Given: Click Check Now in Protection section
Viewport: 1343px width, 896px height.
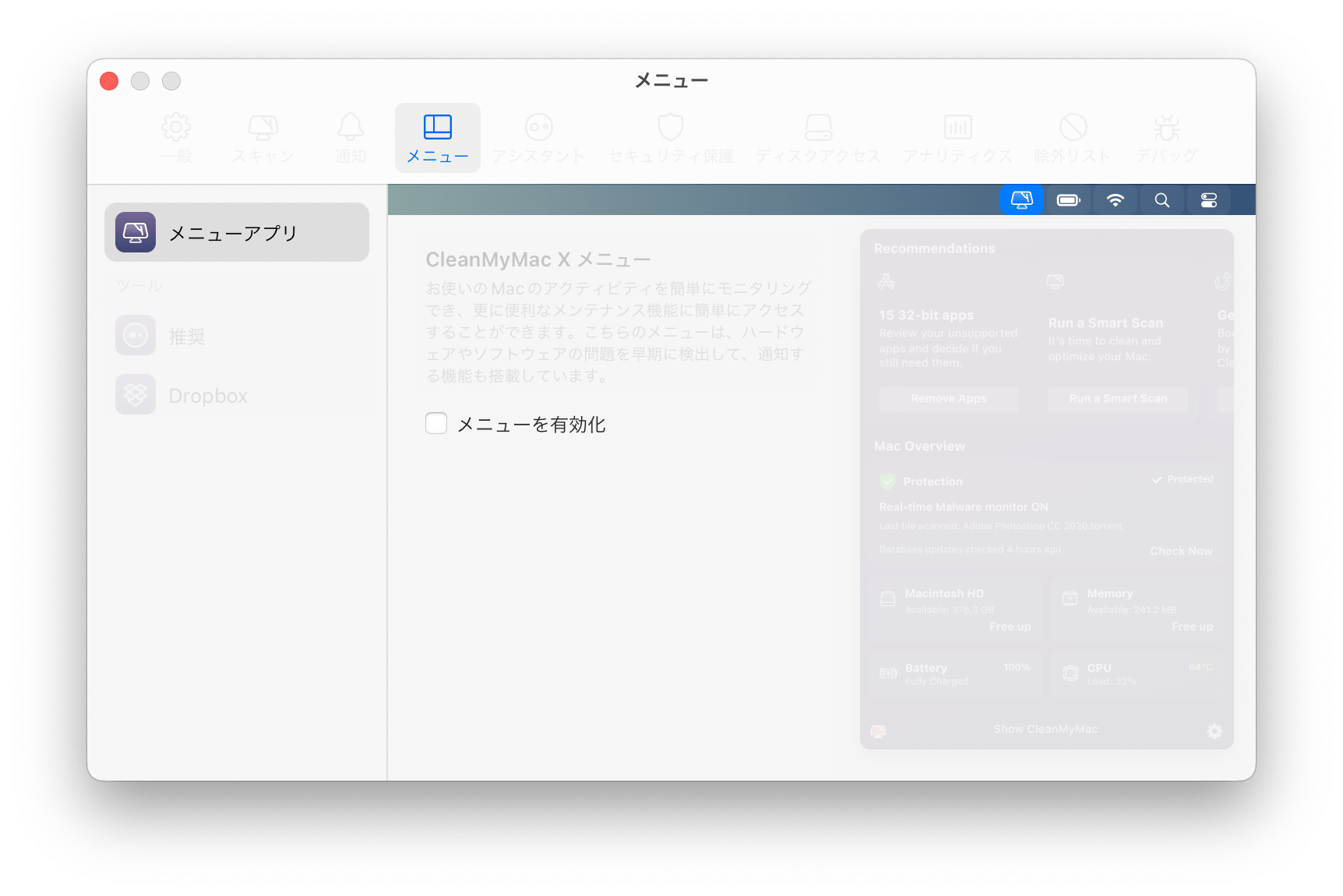Looking at the screenshot, I should point(1181,551).
